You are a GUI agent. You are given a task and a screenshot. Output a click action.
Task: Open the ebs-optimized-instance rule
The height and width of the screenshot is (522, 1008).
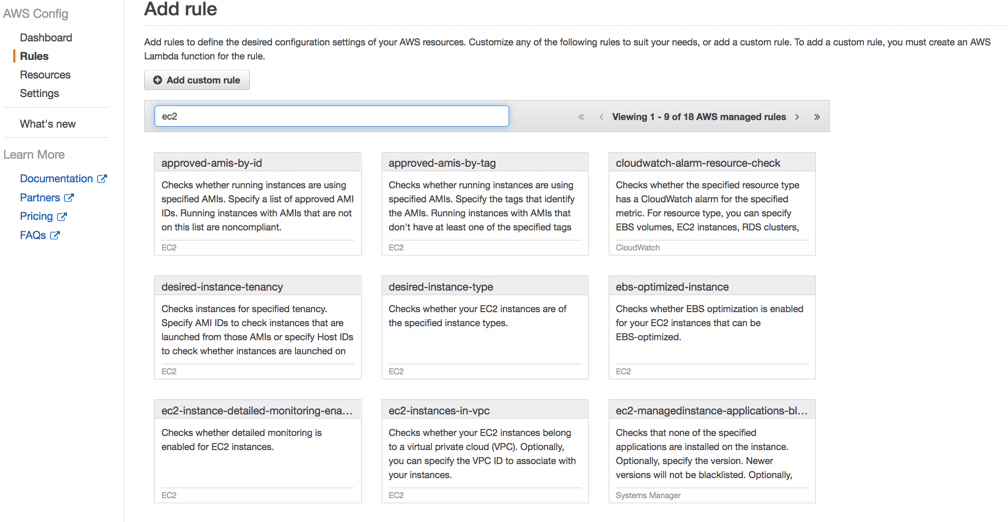712,328
